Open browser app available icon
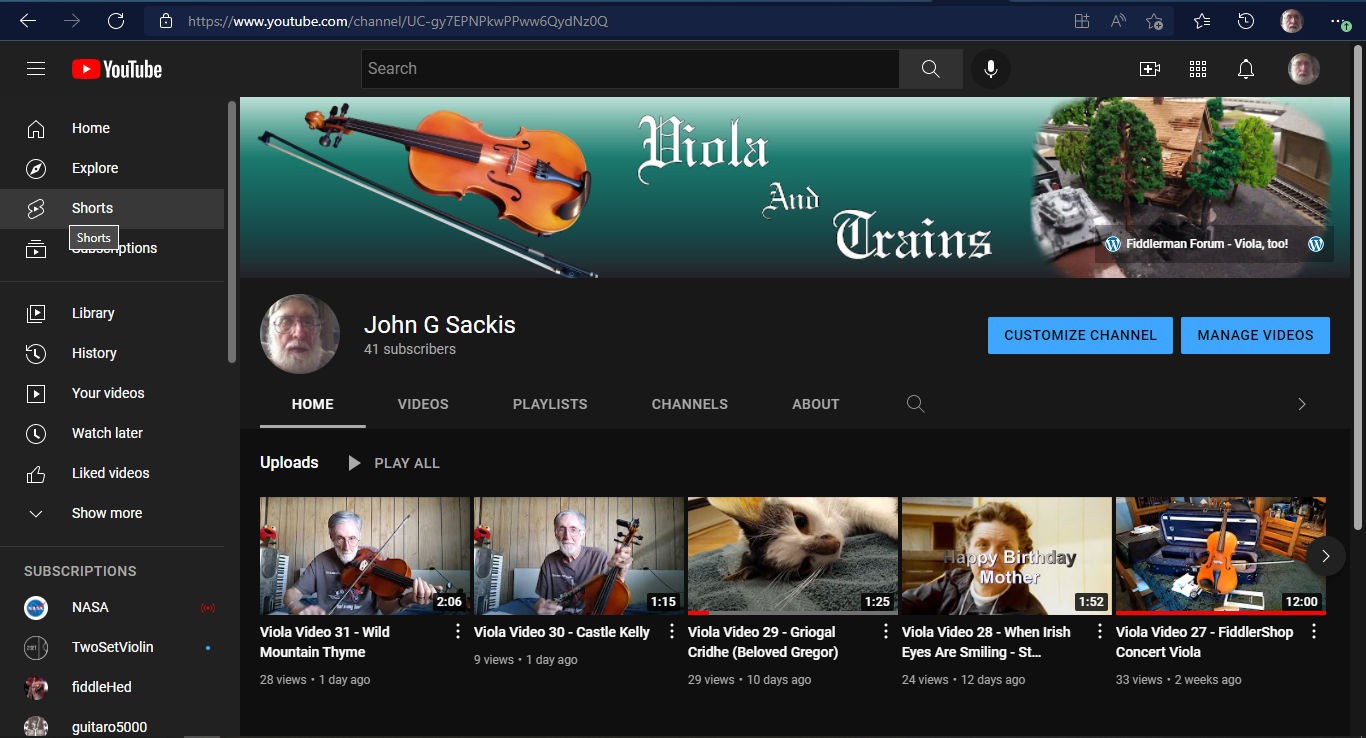1366x738 pixels. coord(1081,20)
